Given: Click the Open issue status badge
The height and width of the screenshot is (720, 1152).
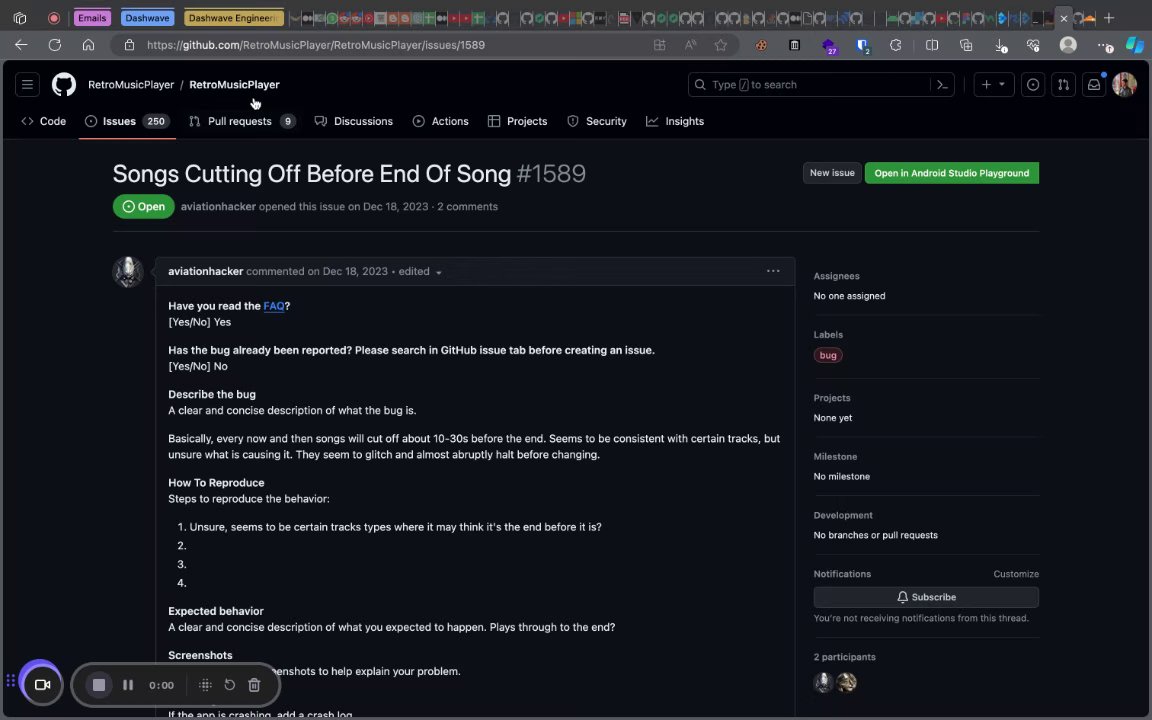Looking at the screenshot, I should [x=143, y=206].
